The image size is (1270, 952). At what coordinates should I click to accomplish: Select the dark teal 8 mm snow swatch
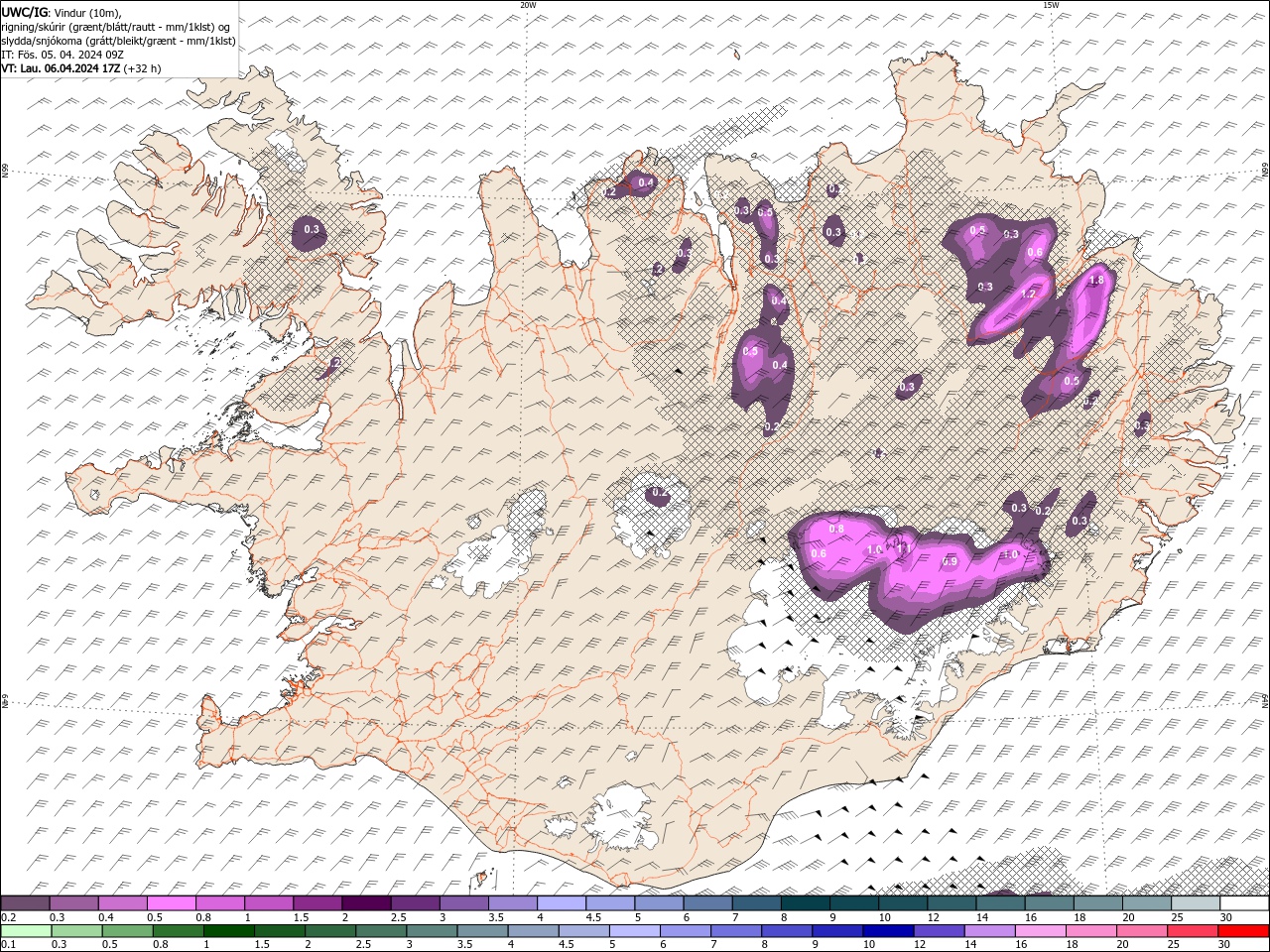[805, 902]
